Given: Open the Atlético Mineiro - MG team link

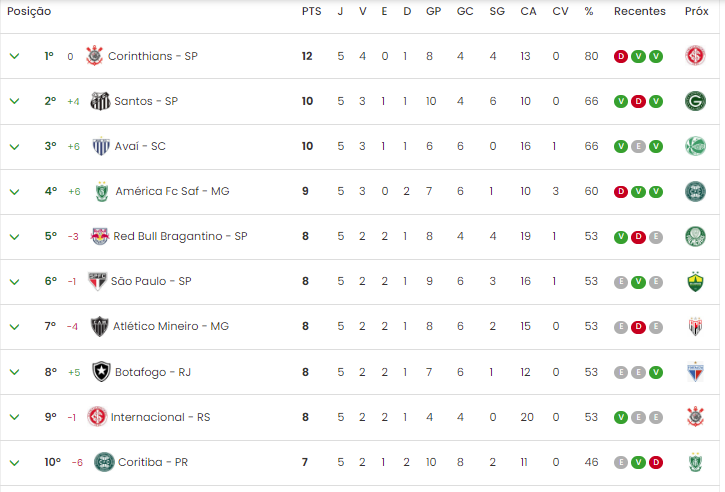Looking at the screenshot, I should point(171,326).
